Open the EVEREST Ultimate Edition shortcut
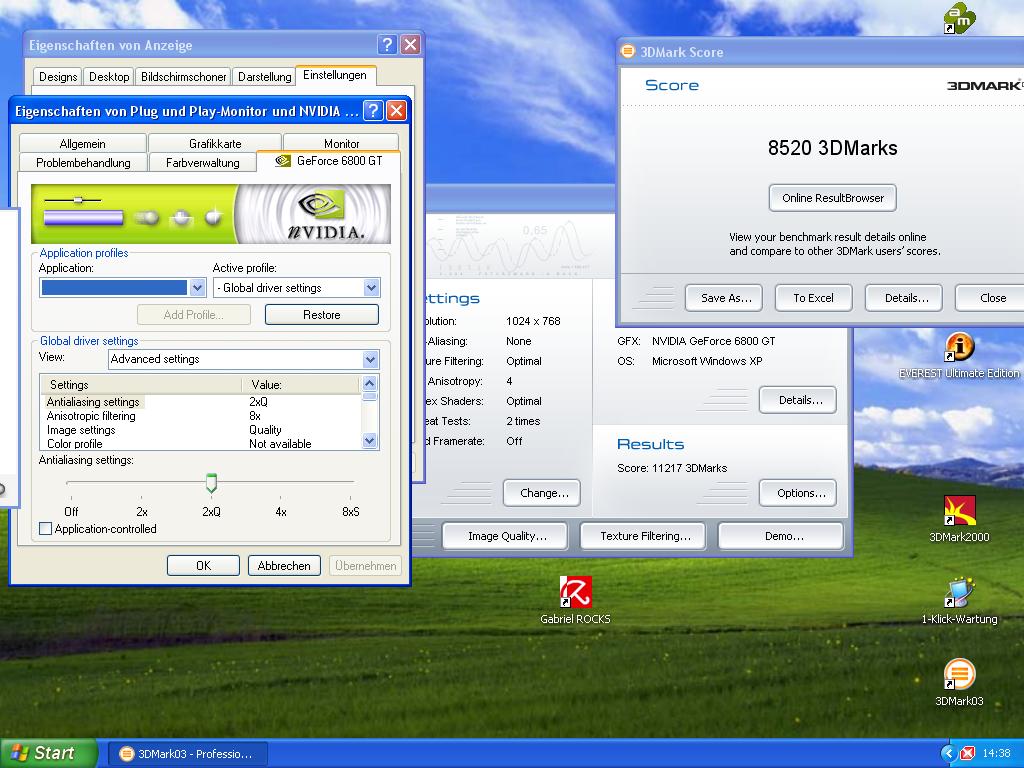1024x768 pixels. 959,356
